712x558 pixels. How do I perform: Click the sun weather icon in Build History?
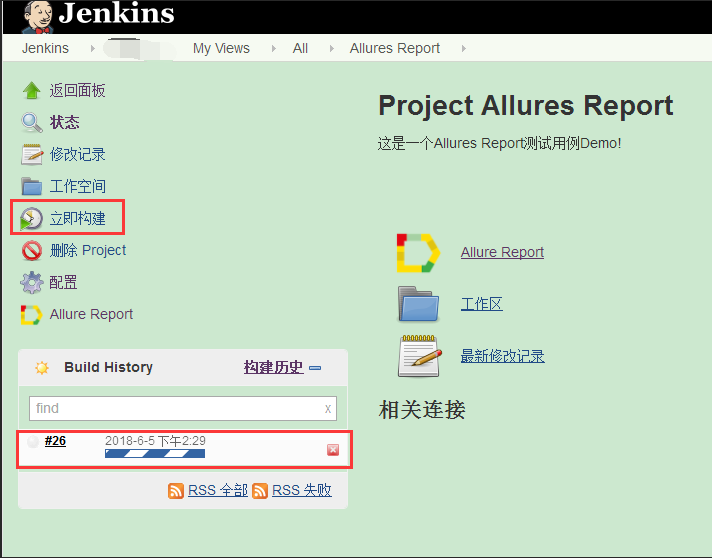[42, 367]
